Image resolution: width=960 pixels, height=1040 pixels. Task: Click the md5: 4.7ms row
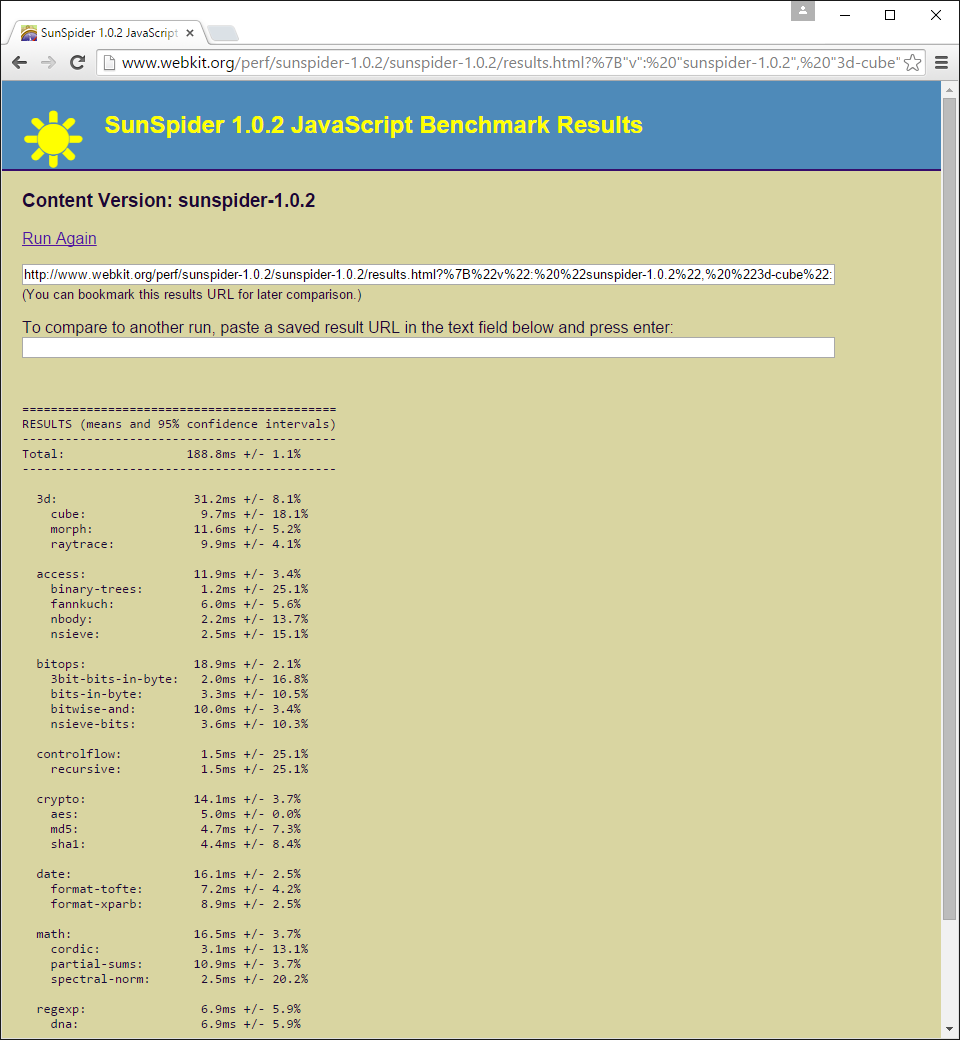click(x=175, y=829)
